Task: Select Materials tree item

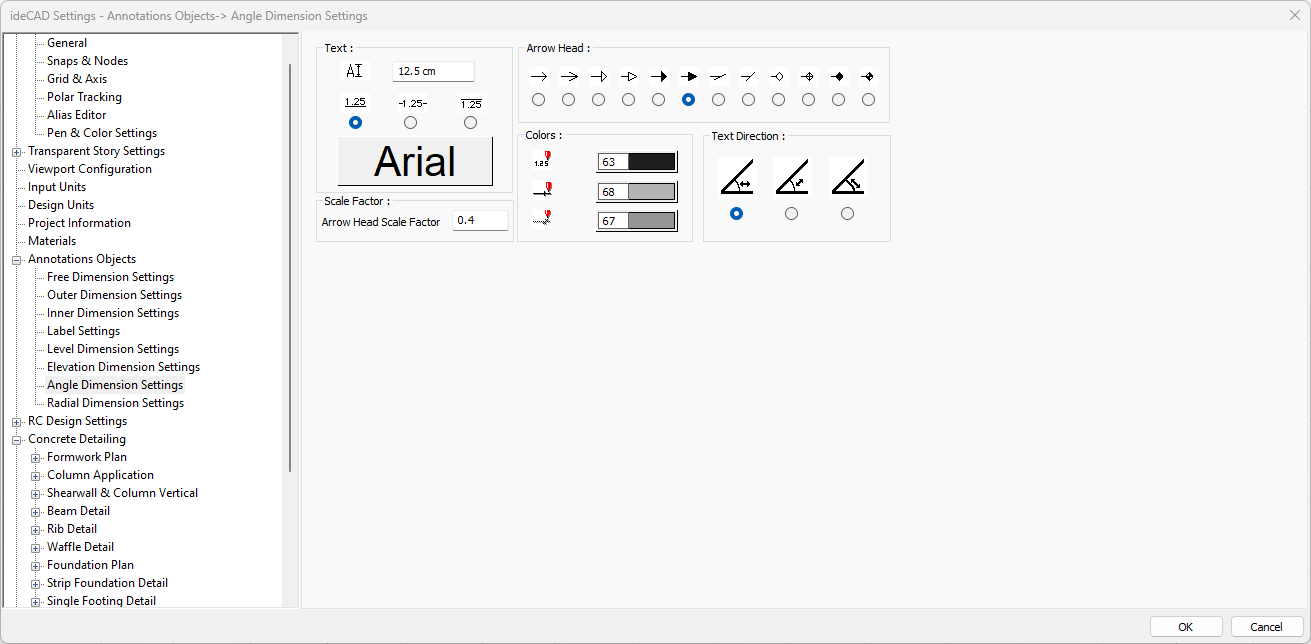Action: pyautogui.click(x=52, y=241)
